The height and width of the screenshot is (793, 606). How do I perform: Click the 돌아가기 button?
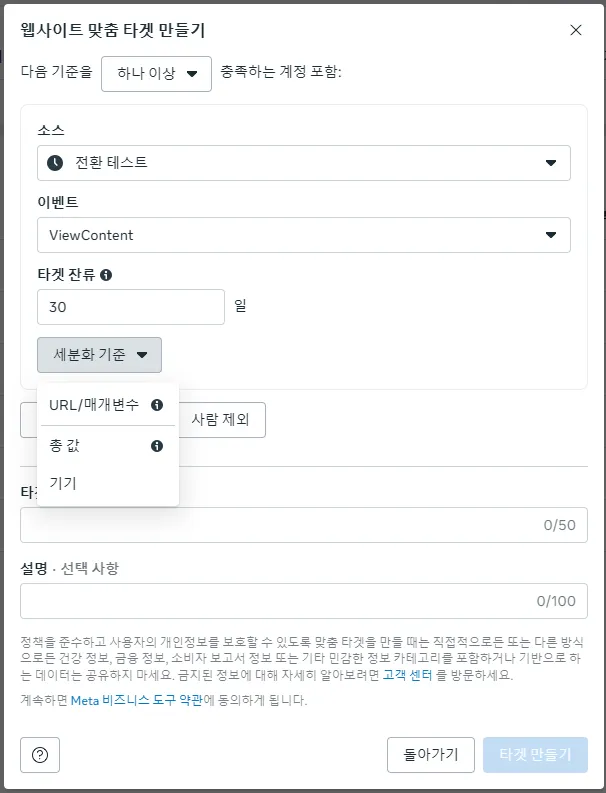(x=430, y=755)
